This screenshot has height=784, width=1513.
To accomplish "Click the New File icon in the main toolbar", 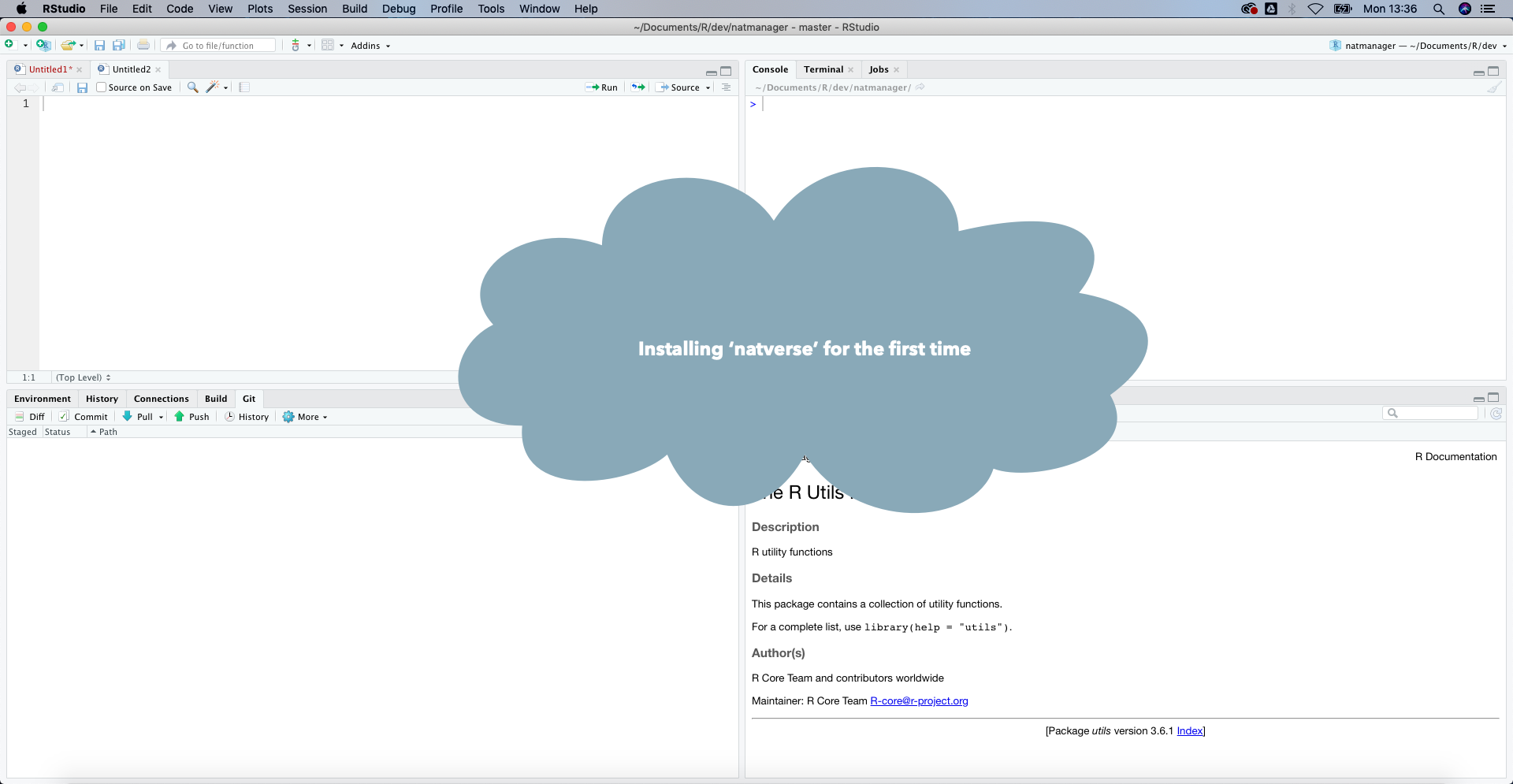I will coord(9,45).
